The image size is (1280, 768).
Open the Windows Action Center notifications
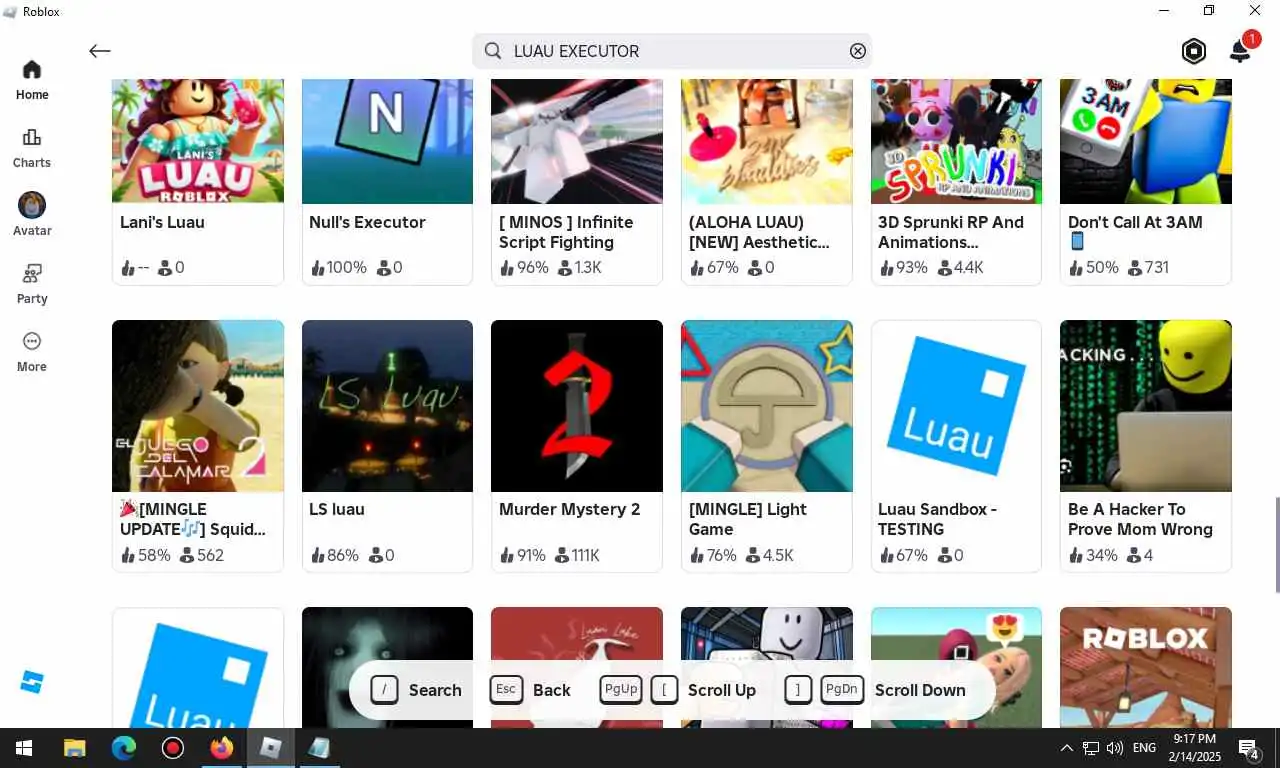[x=1249, y=748]
